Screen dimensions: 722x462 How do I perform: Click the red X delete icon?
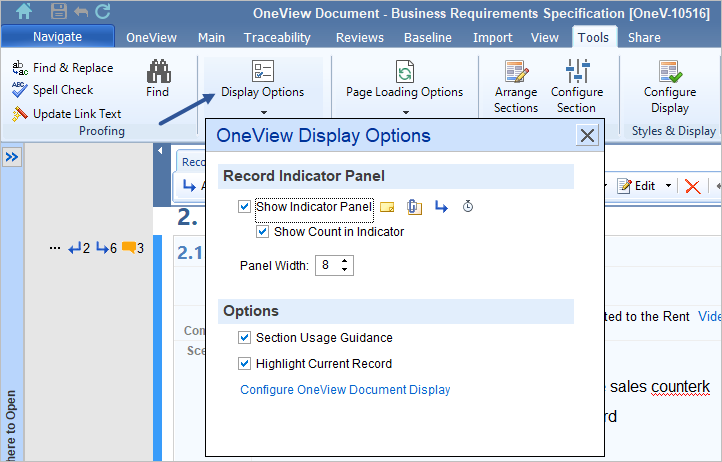tap(693, 186)
